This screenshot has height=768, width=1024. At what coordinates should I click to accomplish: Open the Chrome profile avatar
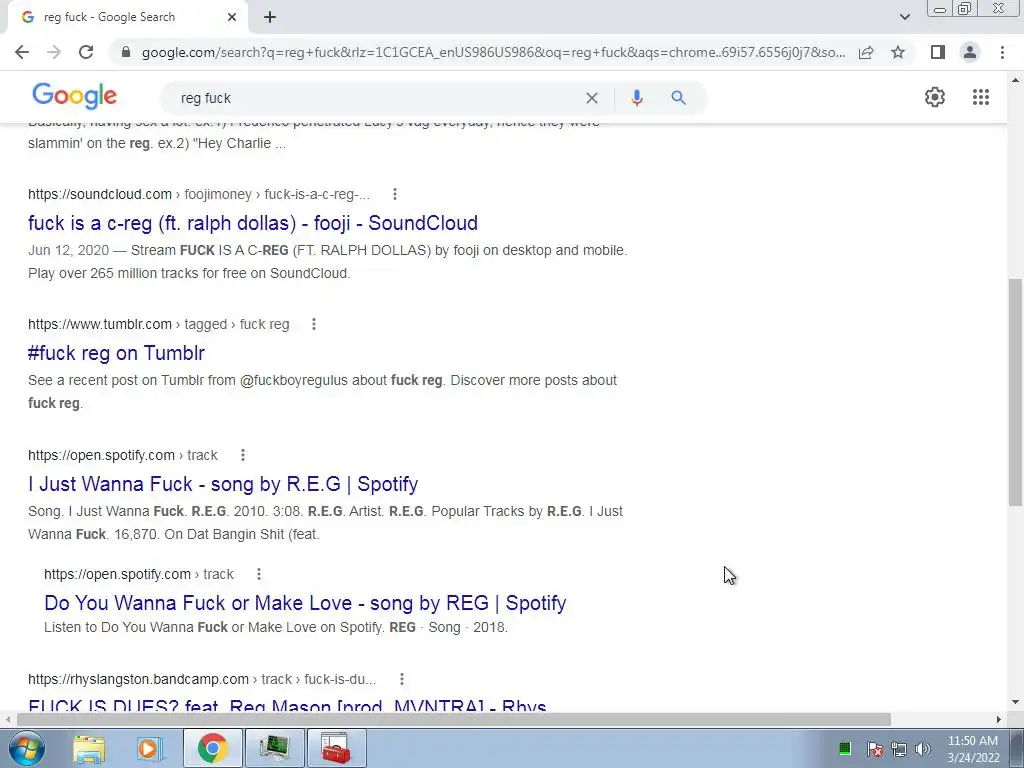point(970,52)
